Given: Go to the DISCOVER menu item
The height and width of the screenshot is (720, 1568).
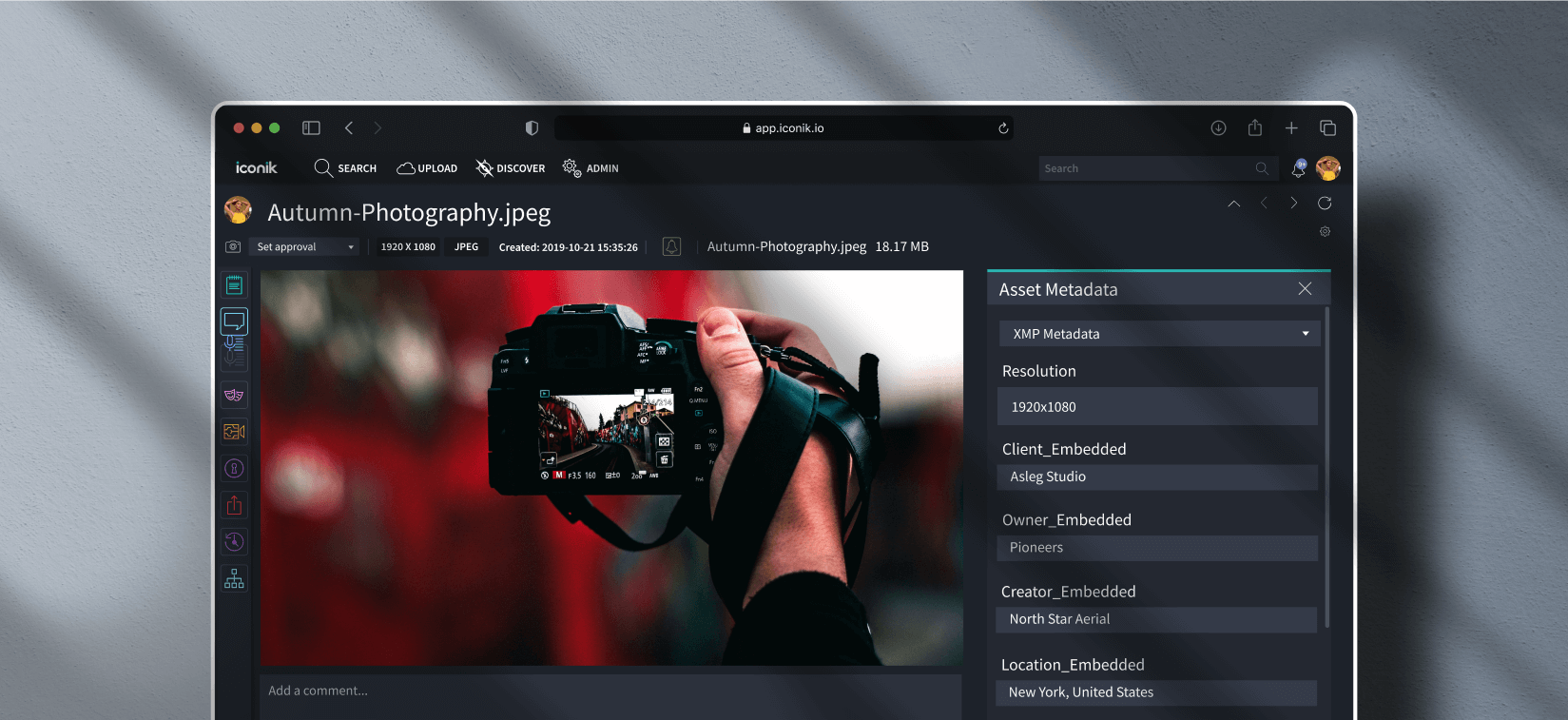Looking at the screenshot, I should pos(511,168).
